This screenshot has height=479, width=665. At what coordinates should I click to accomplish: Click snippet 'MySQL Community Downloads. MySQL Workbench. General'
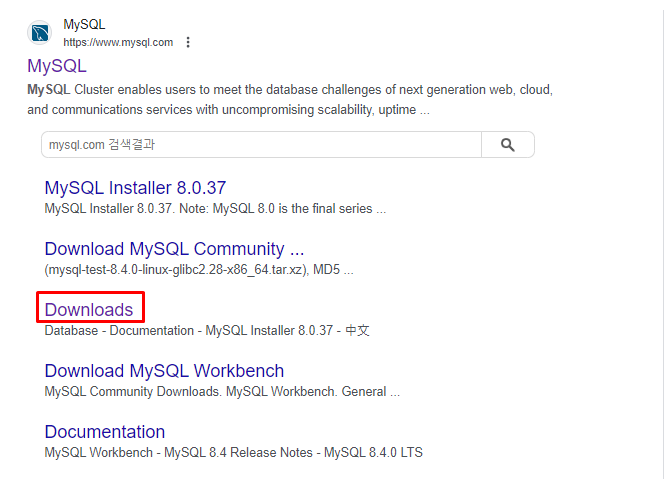[222, 392]
